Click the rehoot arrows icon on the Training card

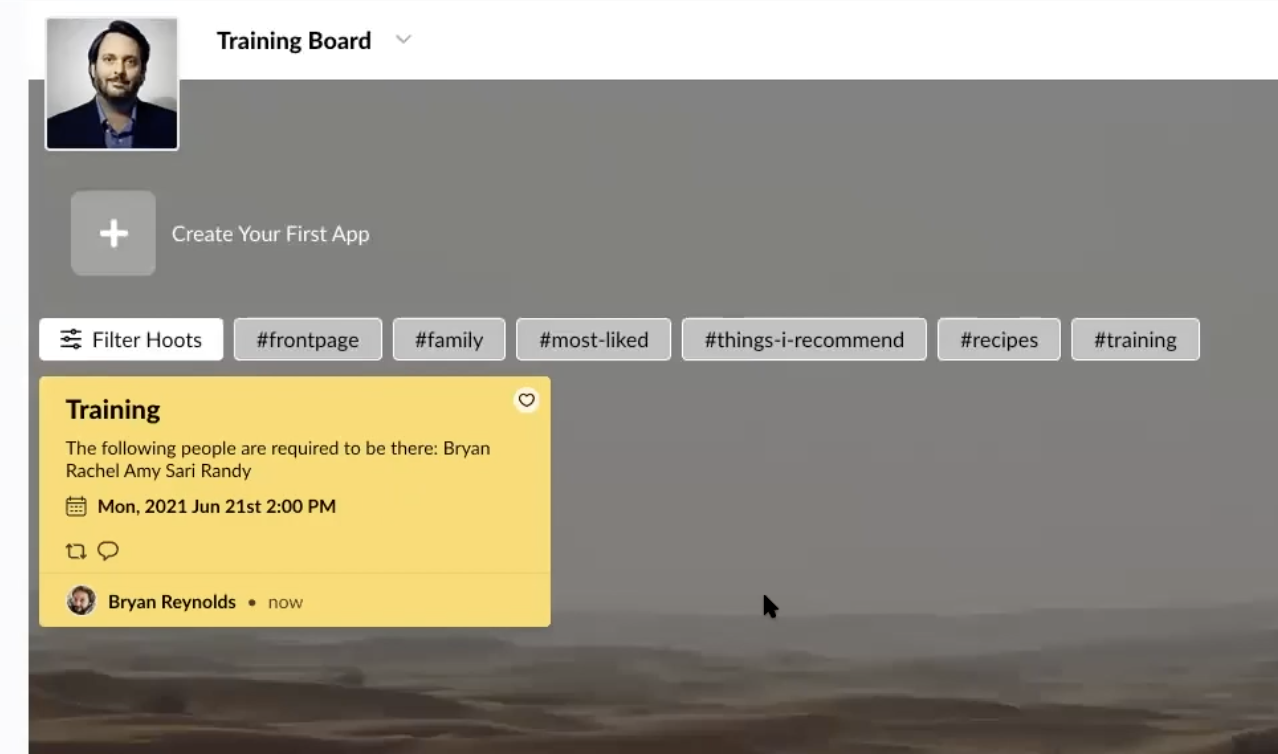[x=76, y=550]
